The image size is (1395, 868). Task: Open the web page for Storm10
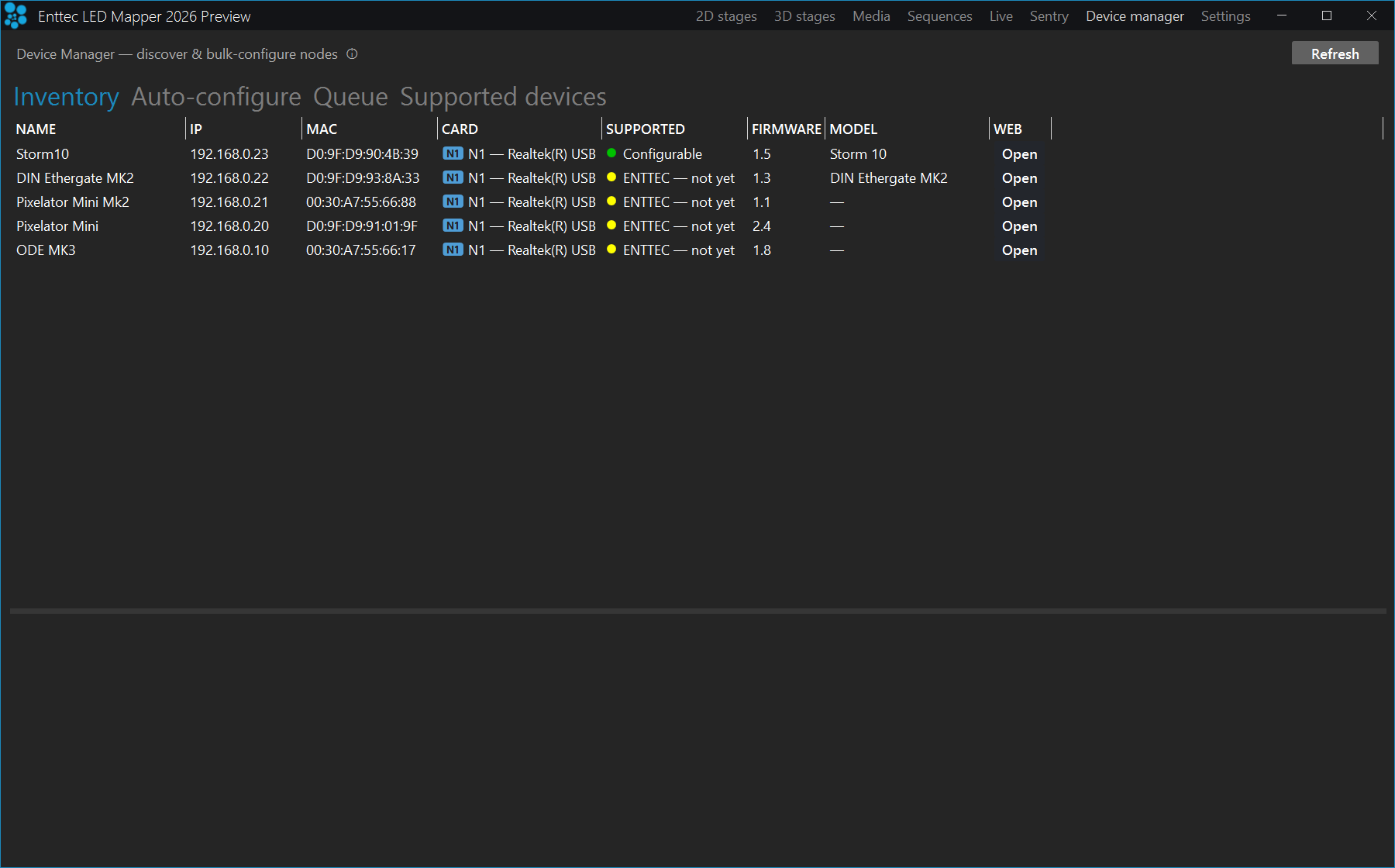click(x=1019, y=154)
